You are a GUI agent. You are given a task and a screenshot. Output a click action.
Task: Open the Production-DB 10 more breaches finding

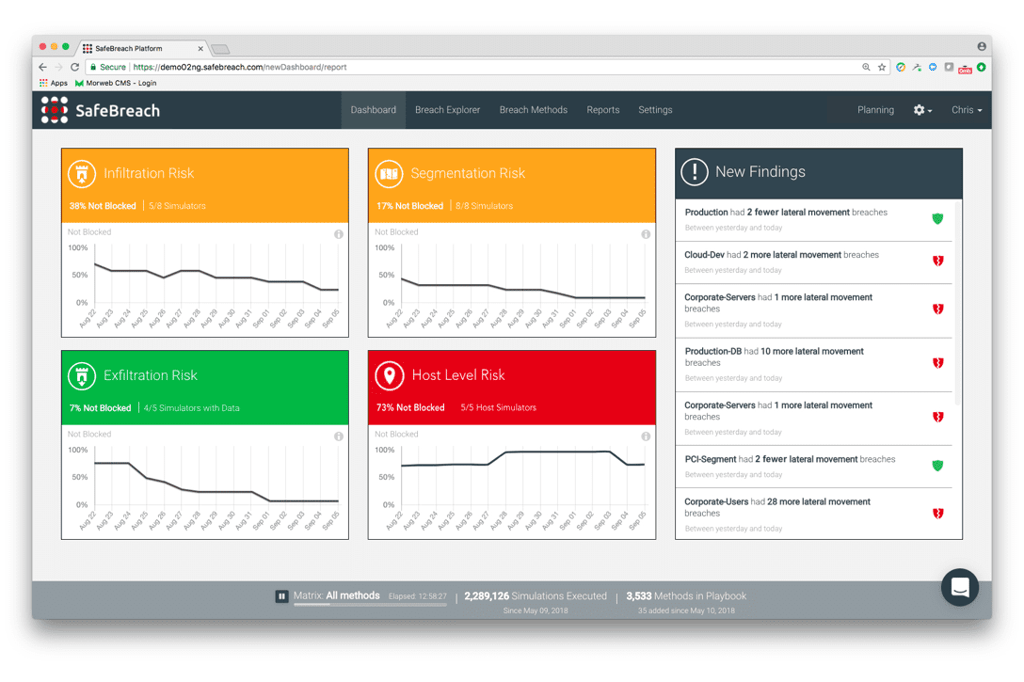click(x=814, y=365)
